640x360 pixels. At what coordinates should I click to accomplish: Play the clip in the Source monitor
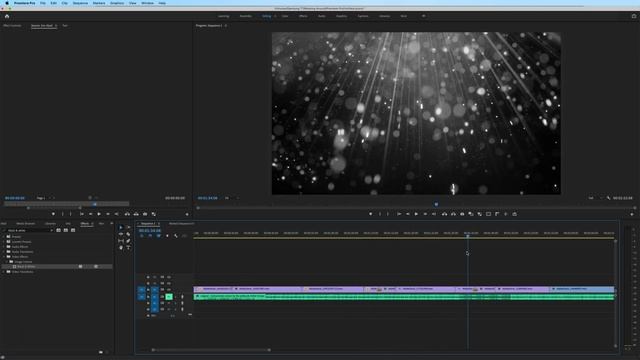point(99,214)
